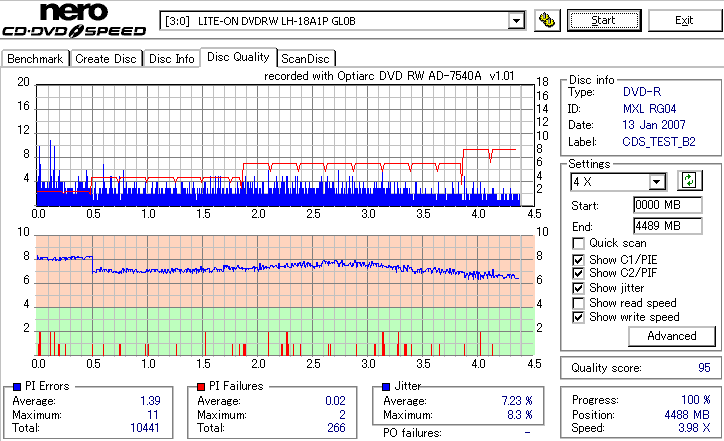724x441 pixels.
Task: Click the disc ID text MXL RG04
Action: point(650,109)
